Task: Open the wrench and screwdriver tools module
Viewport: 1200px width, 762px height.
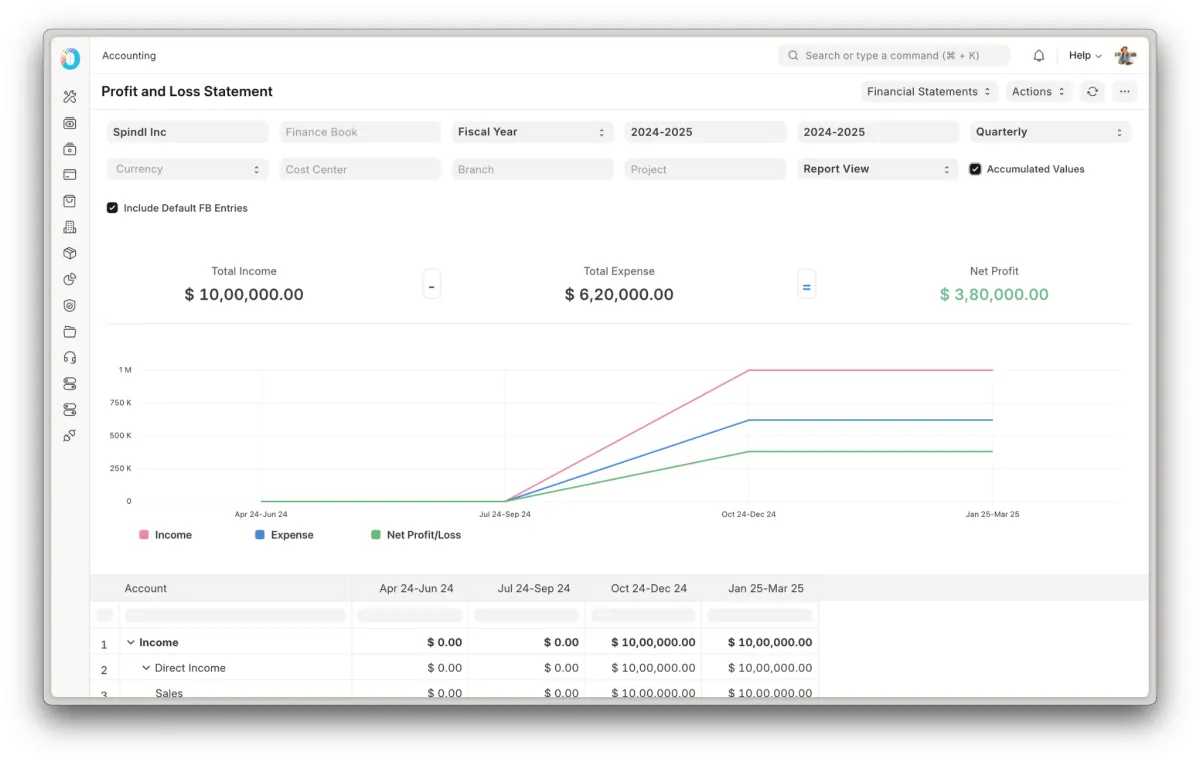Action: click(70, 97)
